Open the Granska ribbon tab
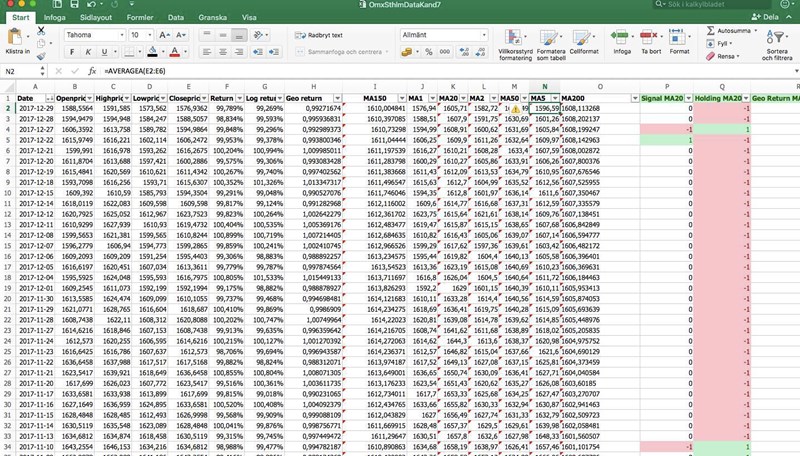The width and height of the screenshot is (800, 456). [x=212, y=18]
